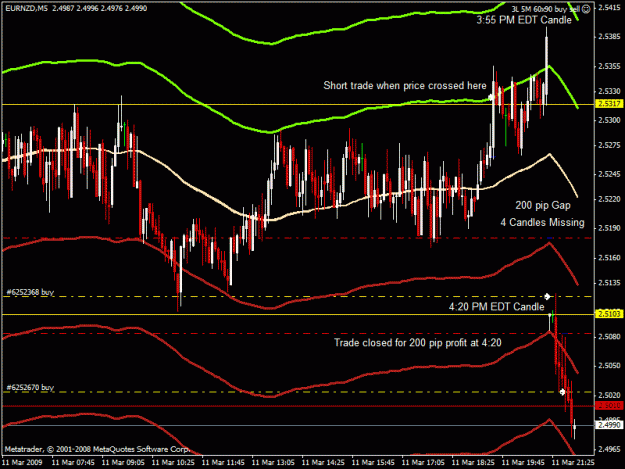Select 'Short trade when price crossed here' label

[x=405, y=86]
